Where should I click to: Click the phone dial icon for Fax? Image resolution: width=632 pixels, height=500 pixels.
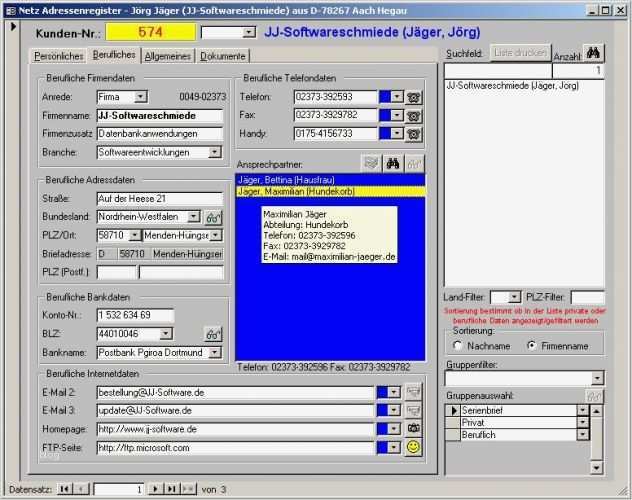coord(414,116)
